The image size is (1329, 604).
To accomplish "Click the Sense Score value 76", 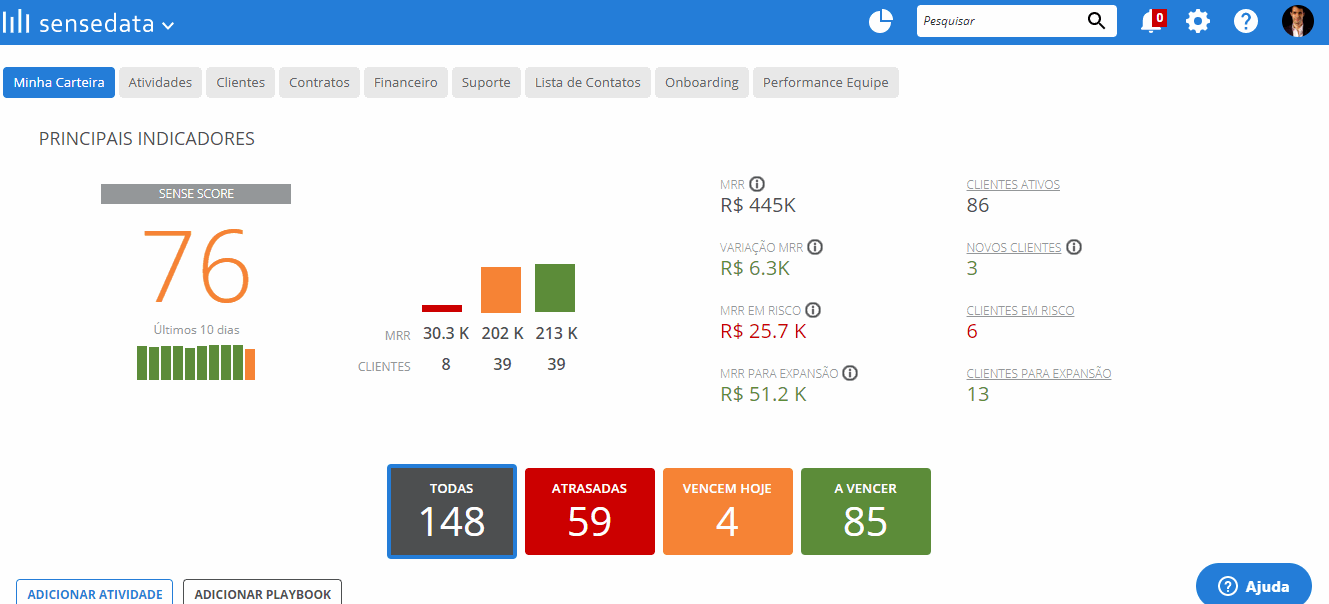I will point(196,266).
